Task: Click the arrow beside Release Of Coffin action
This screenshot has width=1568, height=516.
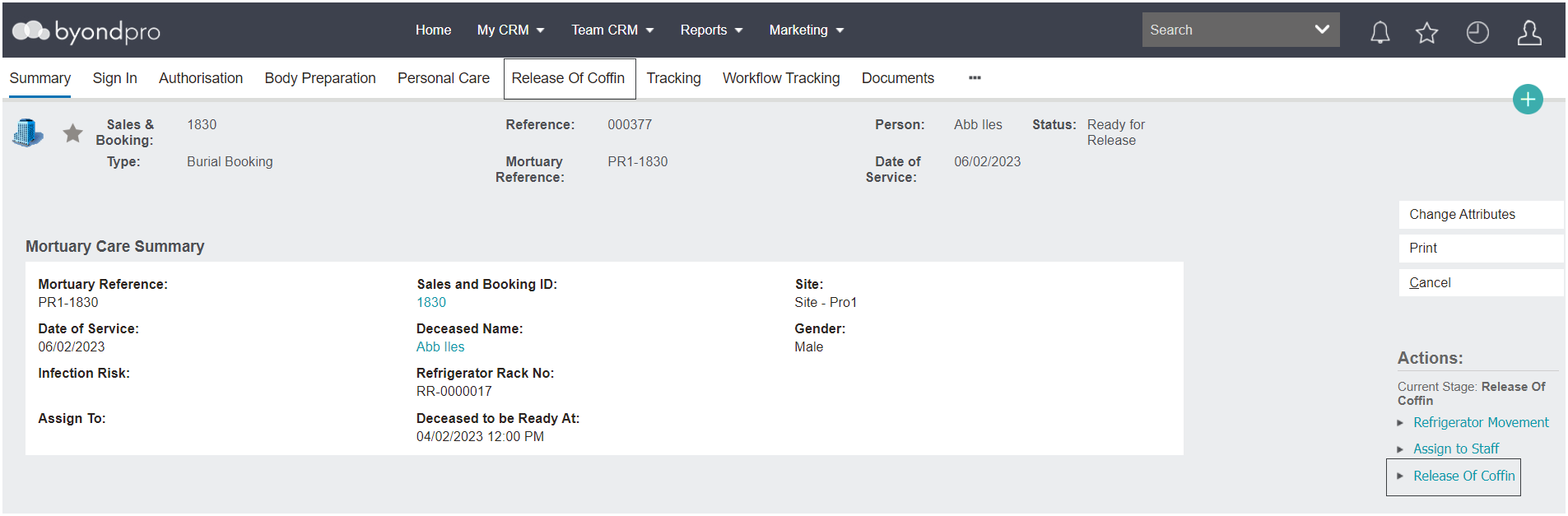Action: (1400, 476)
